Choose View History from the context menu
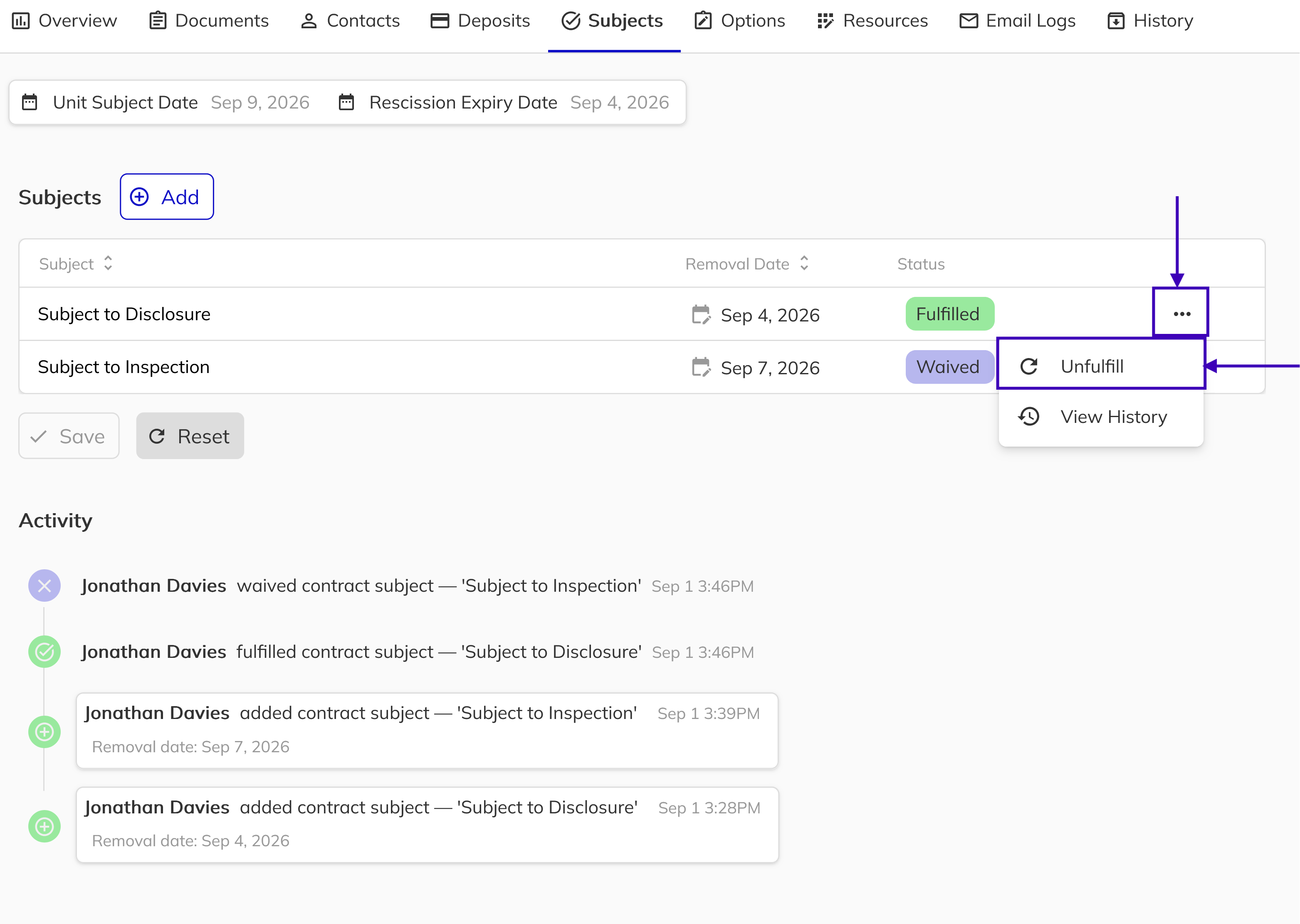 pyautogui.click(x=1102, y=417)
